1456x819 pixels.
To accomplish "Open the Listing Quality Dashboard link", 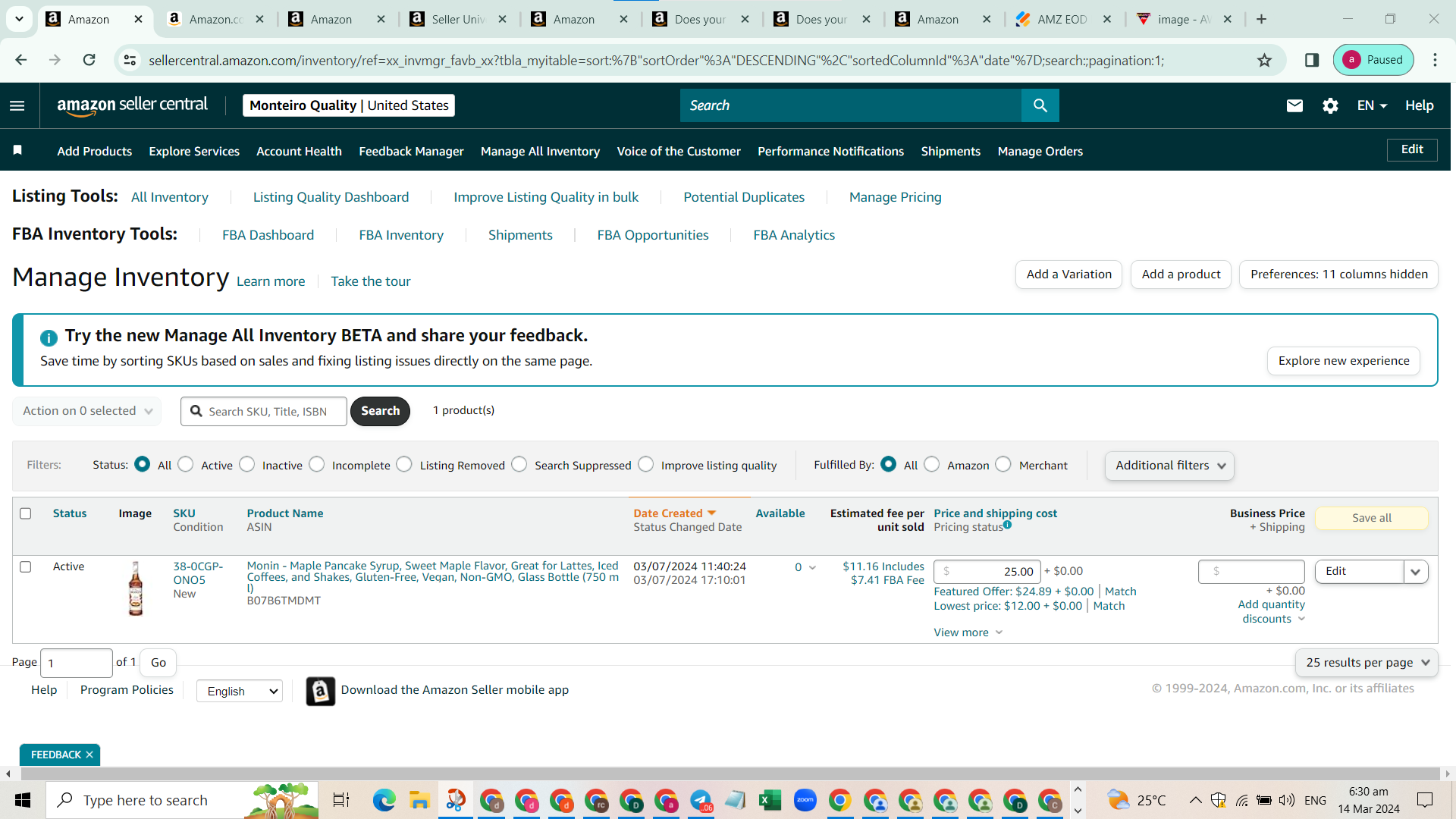I will click(x=331, y=197).
